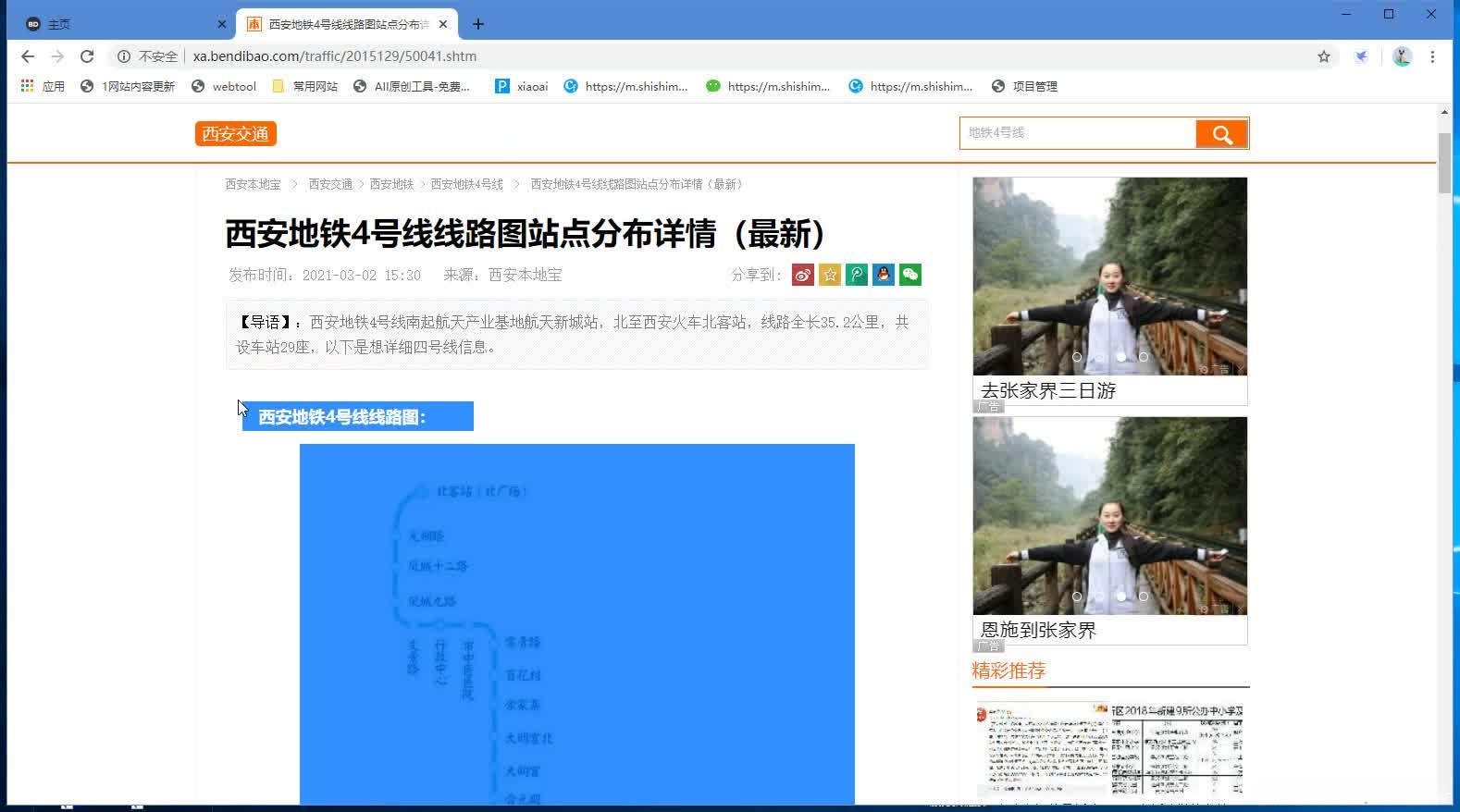Bookmark this page with the star icon
1460x812 pixels.
point(1324,56)
